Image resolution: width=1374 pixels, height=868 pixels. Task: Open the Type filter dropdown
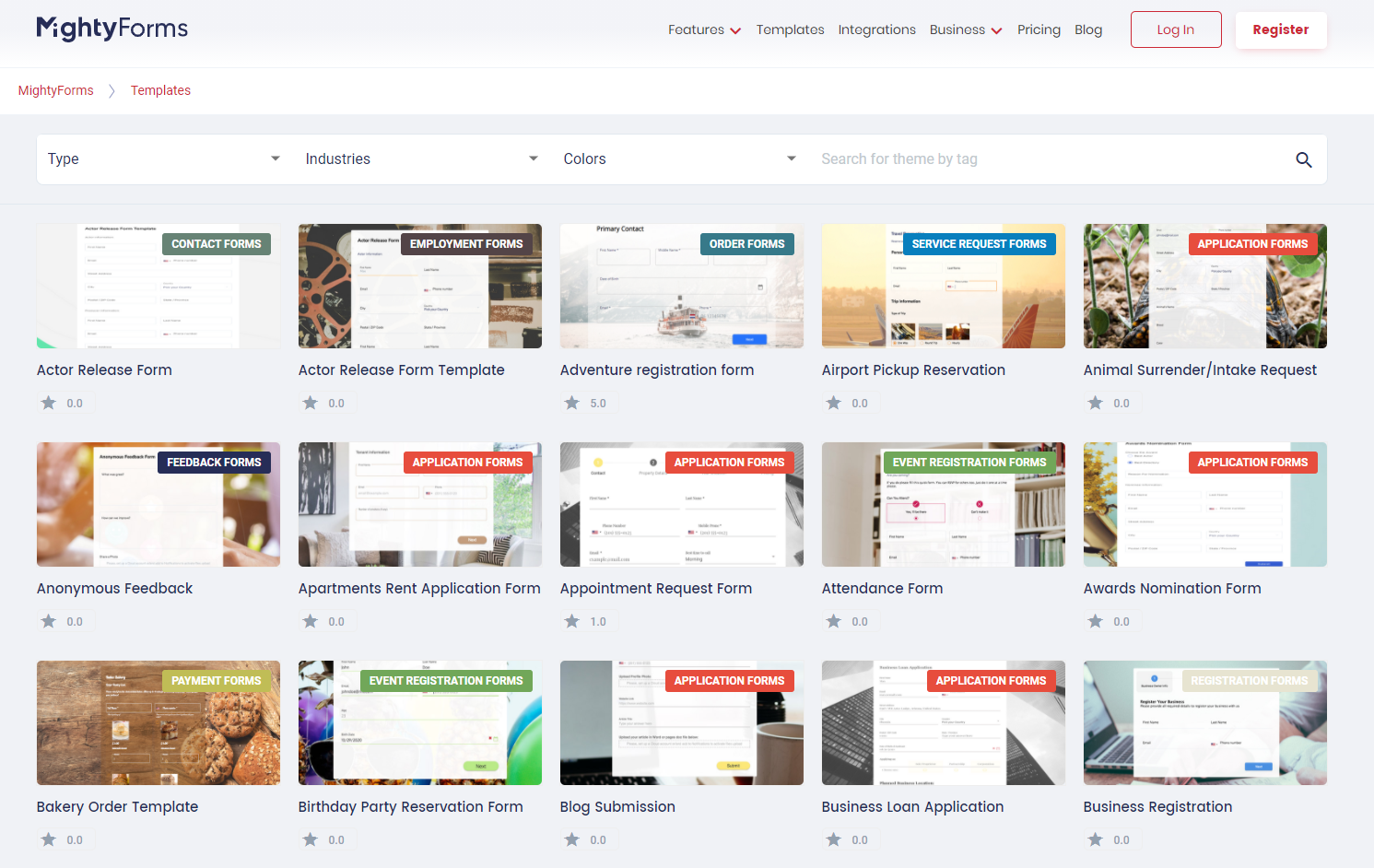pyautogui.click(x=163, y=158)
